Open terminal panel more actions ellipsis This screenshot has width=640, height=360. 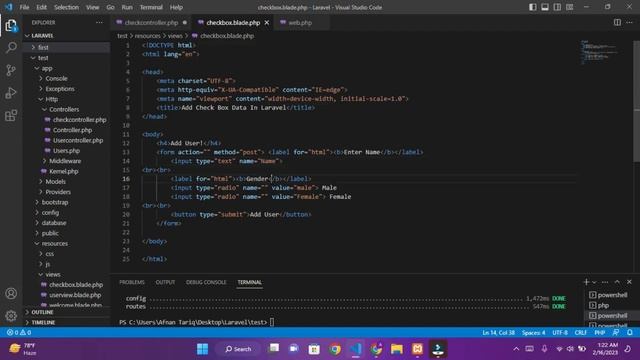coord(605,282)
